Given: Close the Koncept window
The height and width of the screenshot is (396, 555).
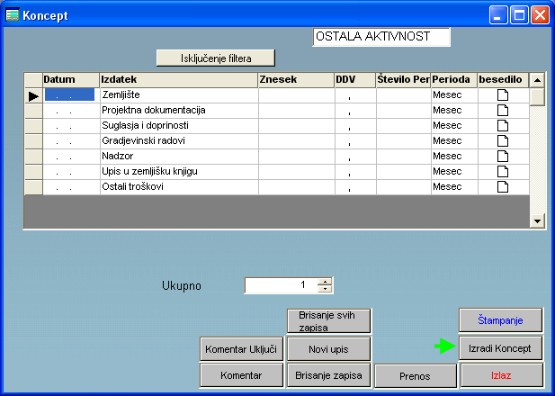Looking at the screenshot, I should (540, 15).
